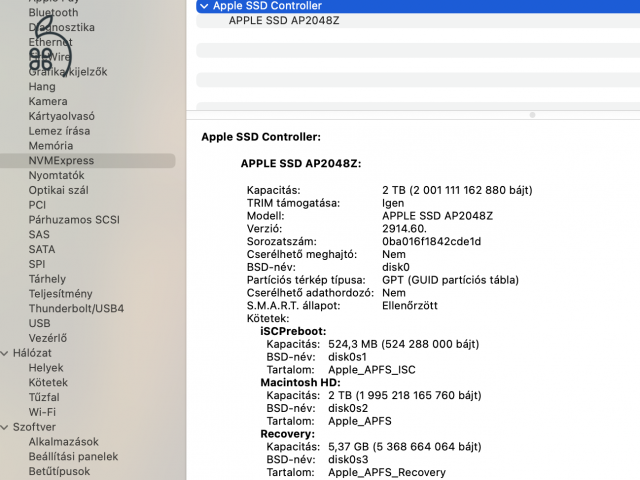The width and height of the screenshot is (640, 480).
Task: Open Helyek under Hálózat
Action: point(46,368)
